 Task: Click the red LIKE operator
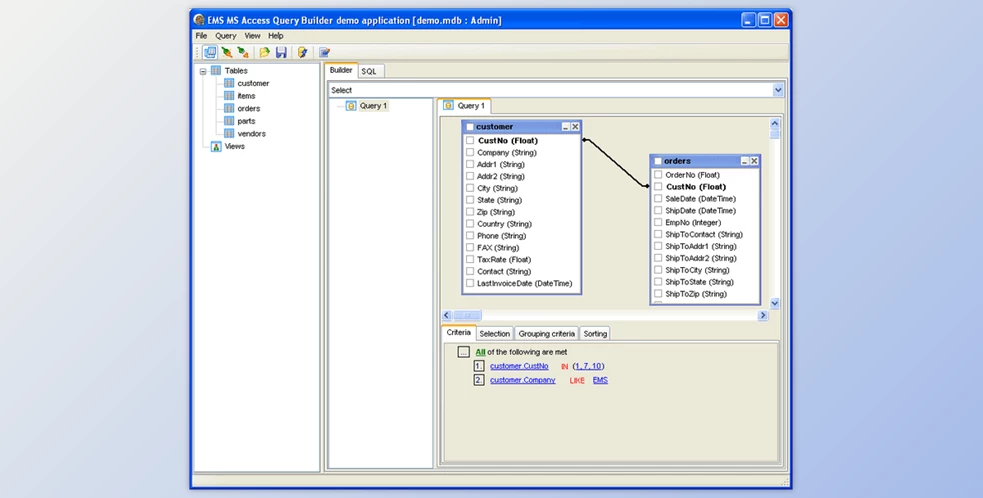577,381
